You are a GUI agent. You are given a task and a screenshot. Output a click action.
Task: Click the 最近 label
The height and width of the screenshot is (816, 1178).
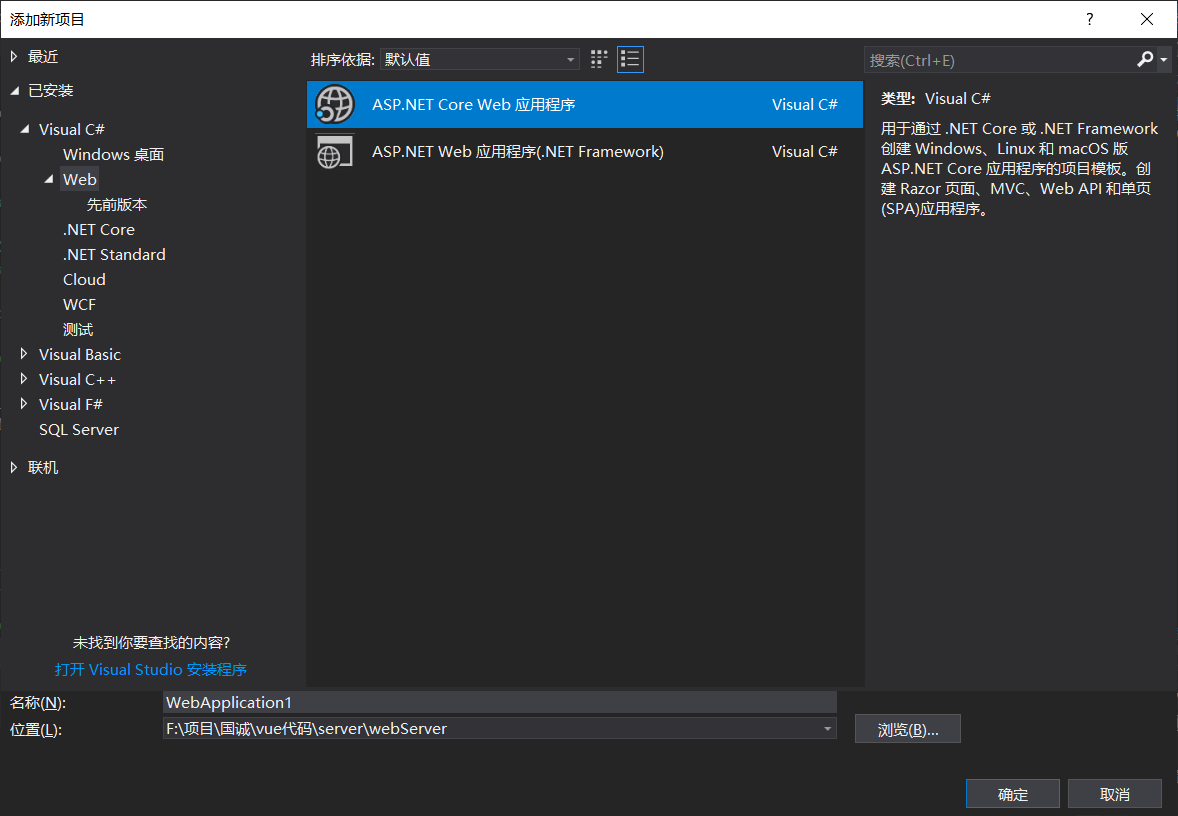coord(43,57)
